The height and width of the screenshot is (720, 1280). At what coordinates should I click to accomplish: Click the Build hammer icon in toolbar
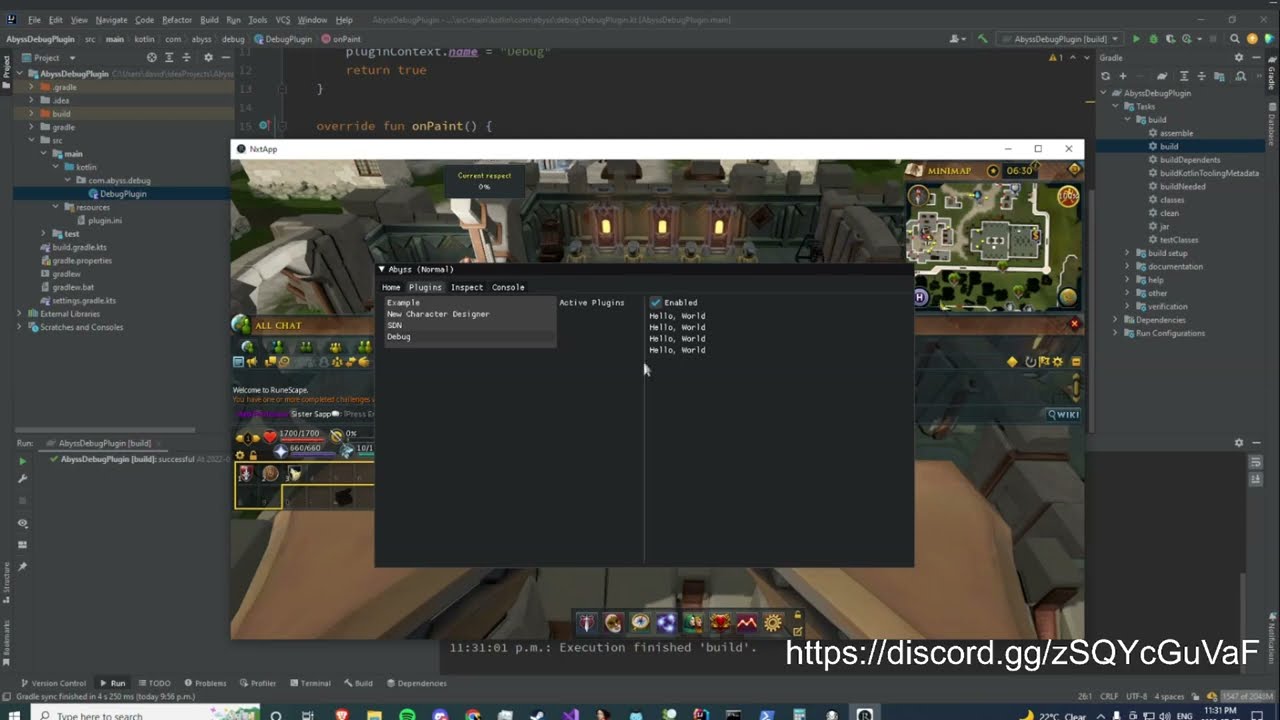point(982,39)
